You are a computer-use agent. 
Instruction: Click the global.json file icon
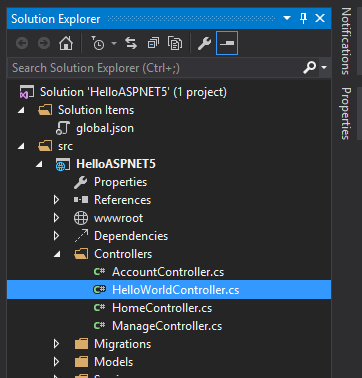62,128
